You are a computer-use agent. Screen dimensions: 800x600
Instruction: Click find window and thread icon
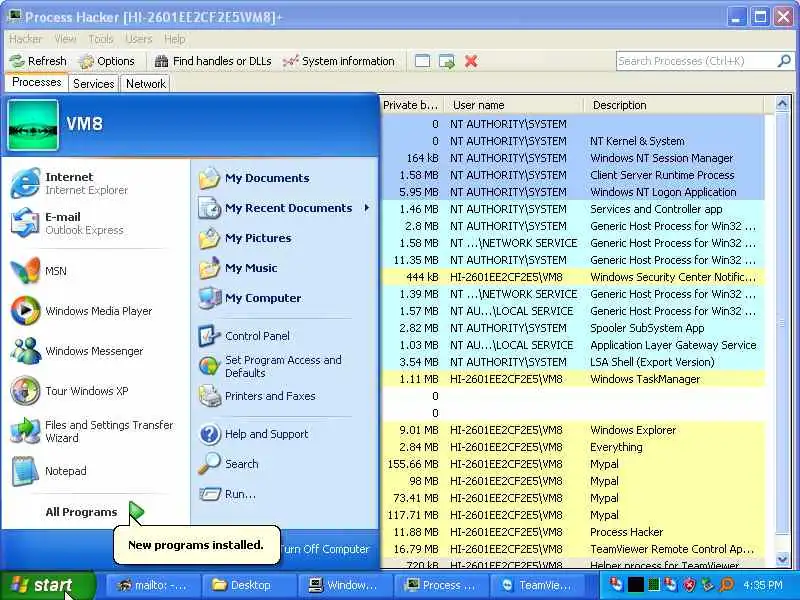tap(446, 61)
